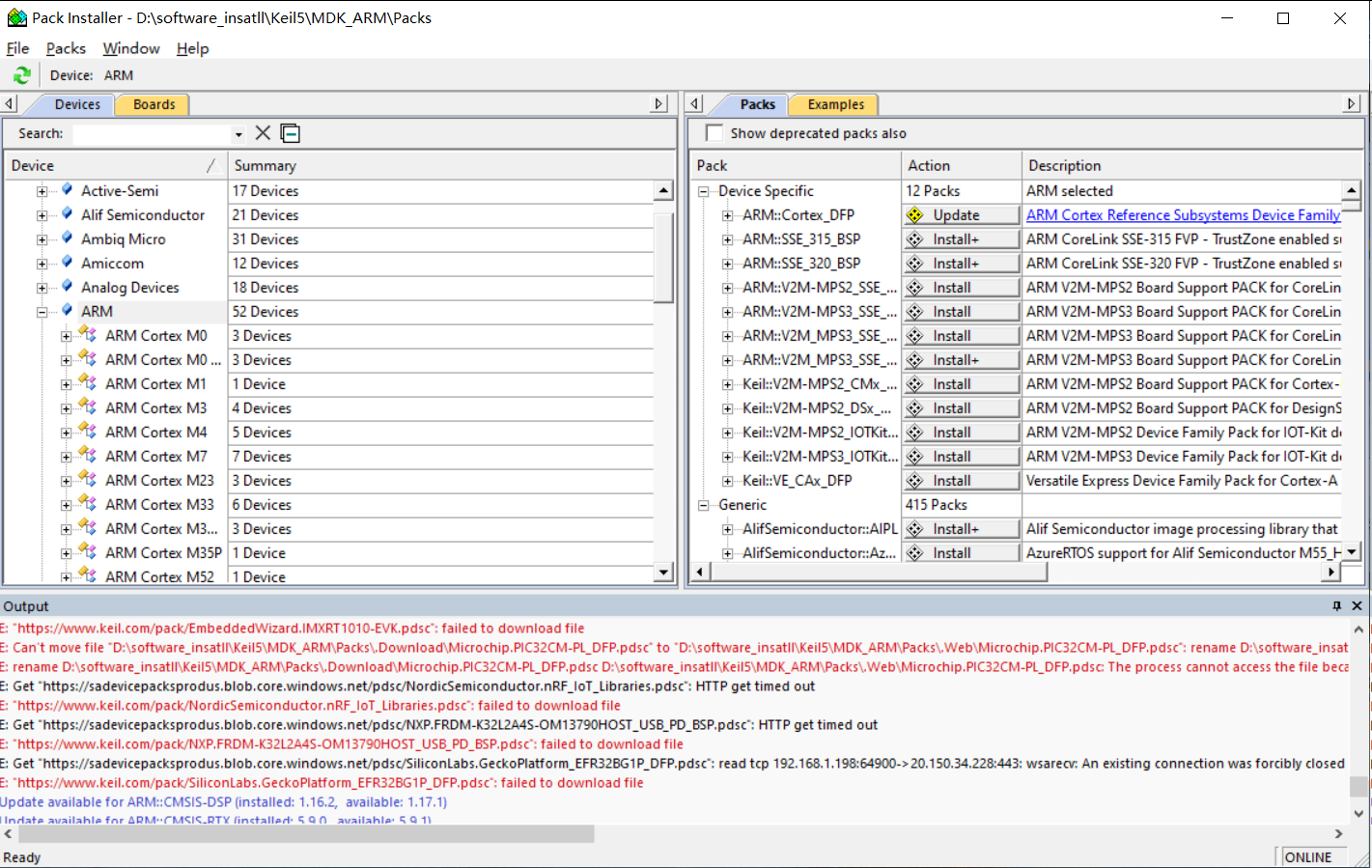Click Install+ for ARM::SSE_315_BSP
This screenshot has width=1372, height=868.
pos(962,239)
